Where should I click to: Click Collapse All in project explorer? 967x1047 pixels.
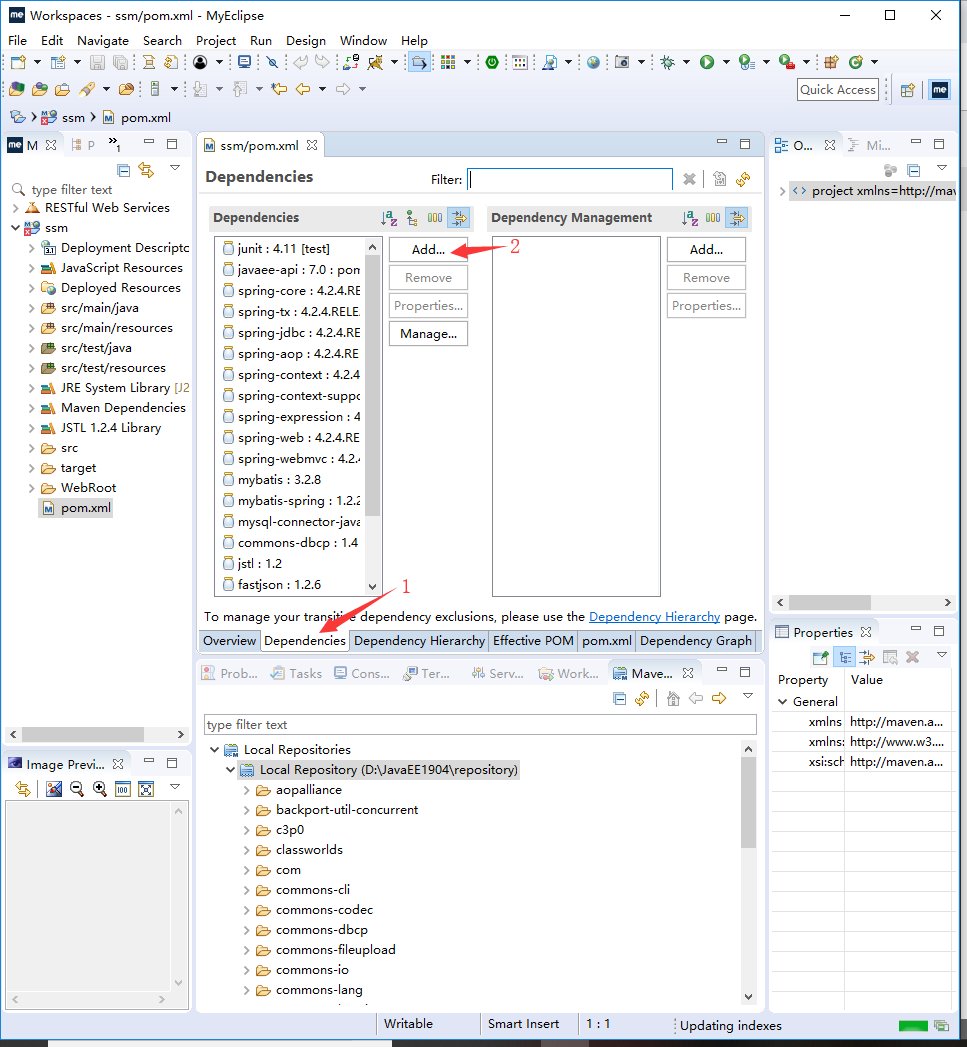pos(124,170)
